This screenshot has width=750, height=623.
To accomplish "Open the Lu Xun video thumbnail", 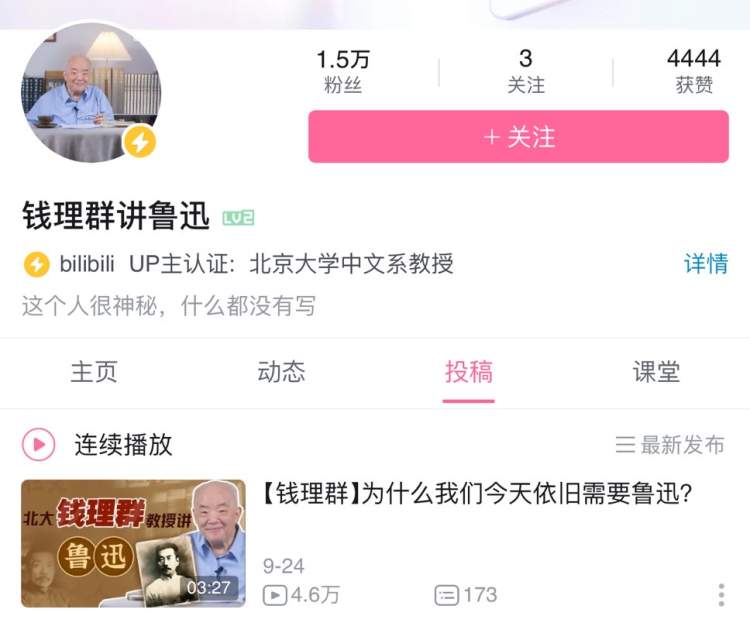I will coord(133,544).
